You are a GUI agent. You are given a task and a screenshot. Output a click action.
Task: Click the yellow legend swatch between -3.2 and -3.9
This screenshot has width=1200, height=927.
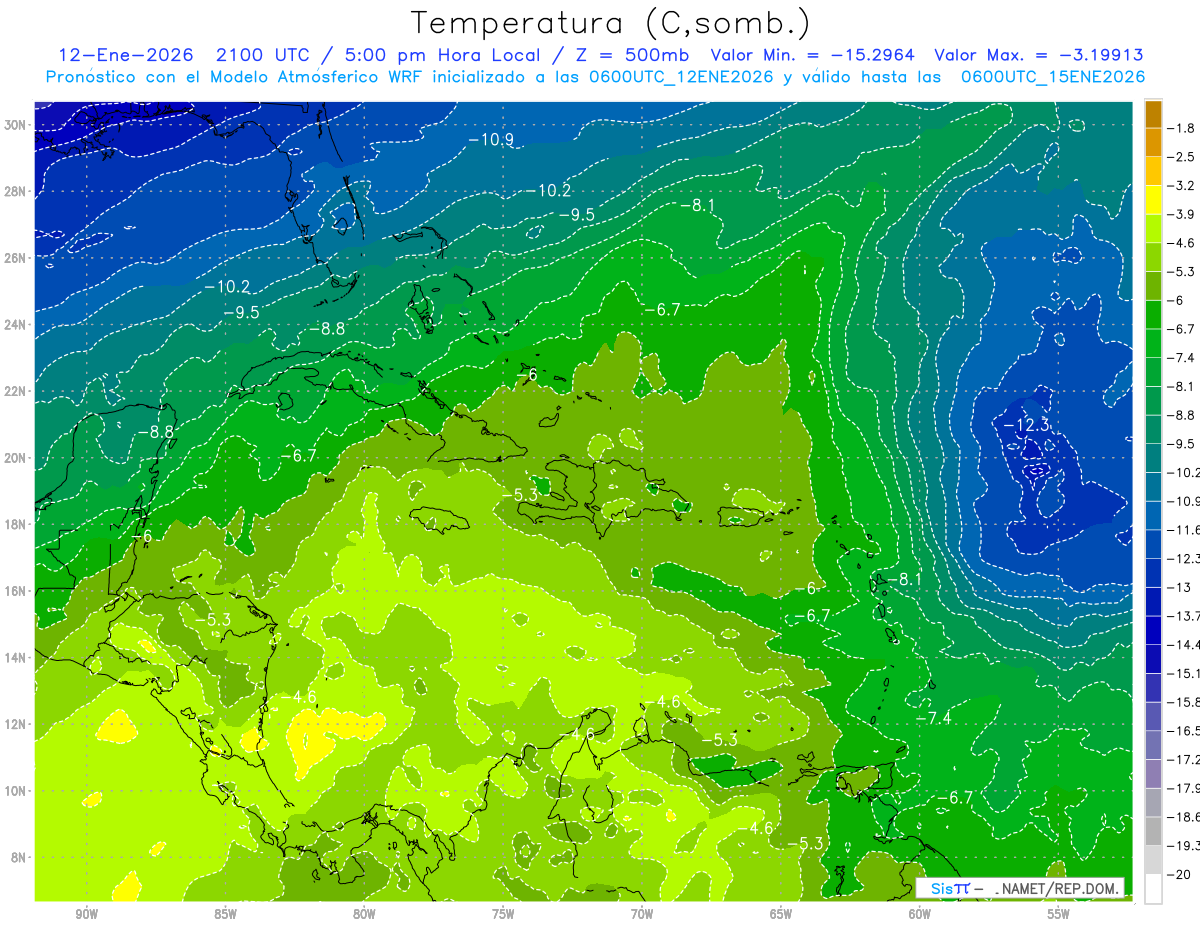click(x=1153, y=199)
